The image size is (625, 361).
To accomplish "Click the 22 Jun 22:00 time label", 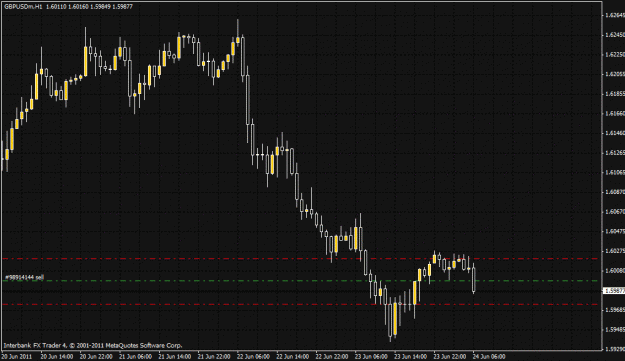I will click(x=332, y=356).
